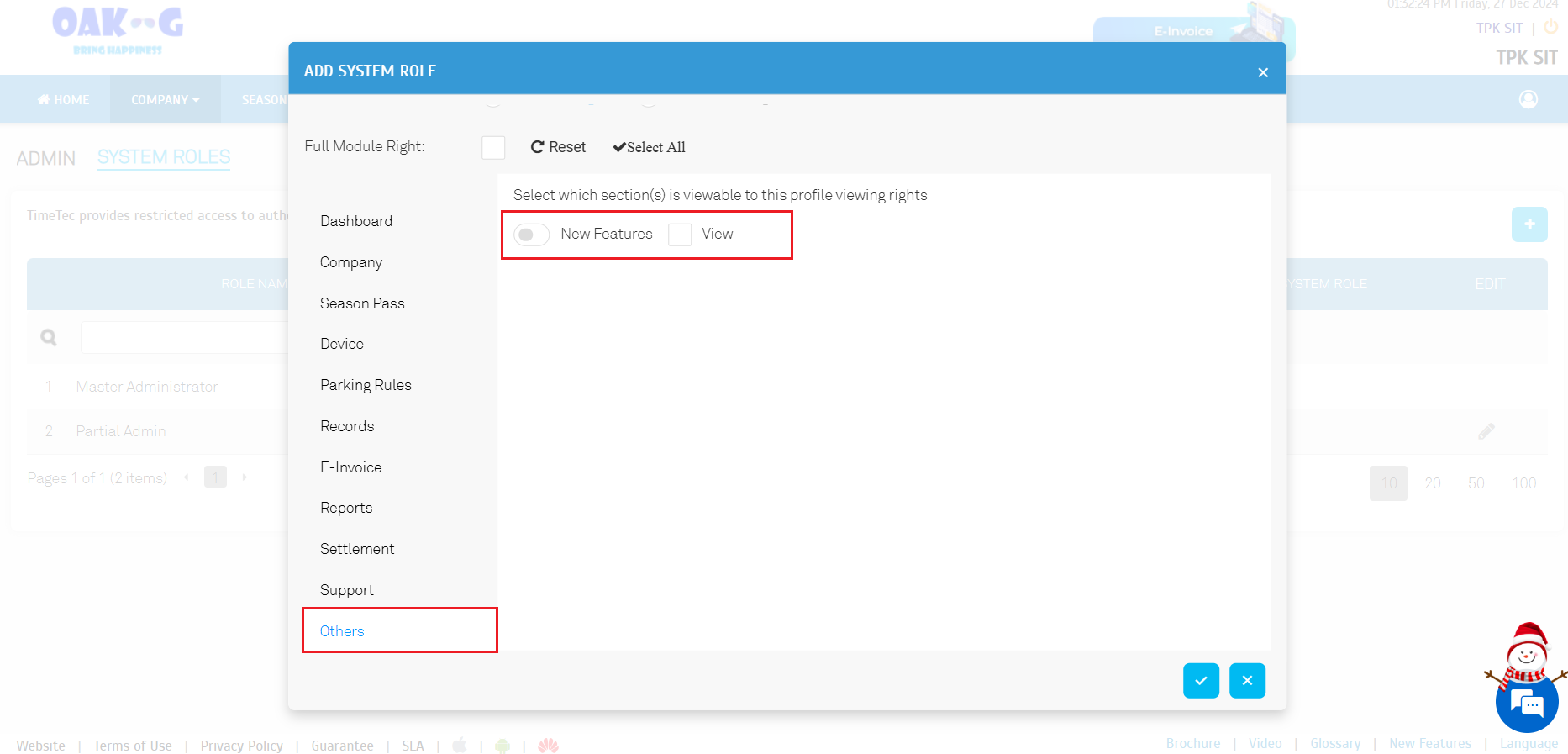Click the blue X cancel button

1247,681
